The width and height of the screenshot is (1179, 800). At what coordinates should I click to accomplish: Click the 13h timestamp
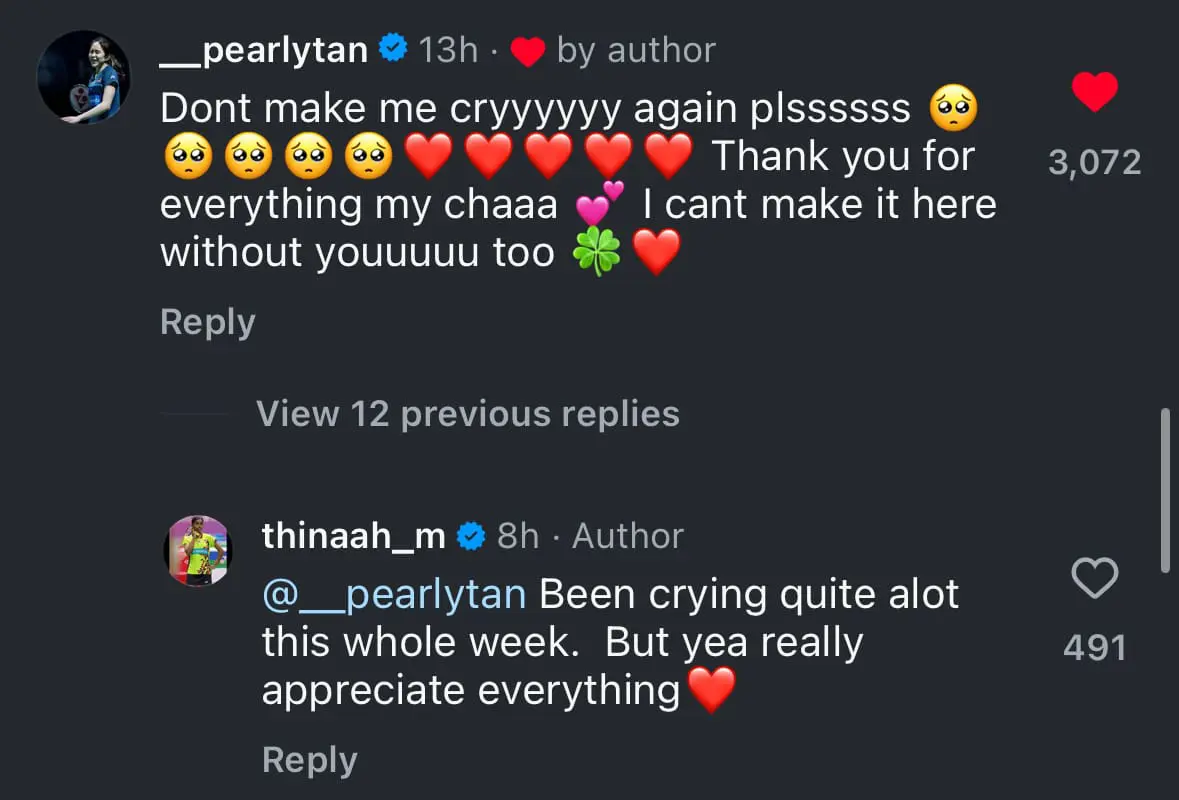pos(448,49)
